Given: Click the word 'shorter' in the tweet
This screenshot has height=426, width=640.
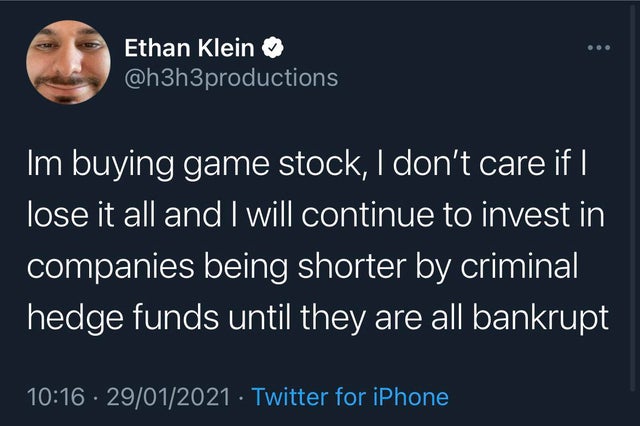Looking at the screenshot, I should pos(352,266).
